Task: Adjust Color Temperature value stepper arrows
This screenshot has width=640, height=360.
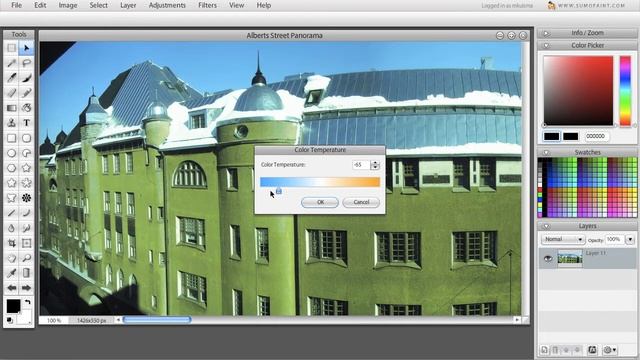Action: [375, 165]
